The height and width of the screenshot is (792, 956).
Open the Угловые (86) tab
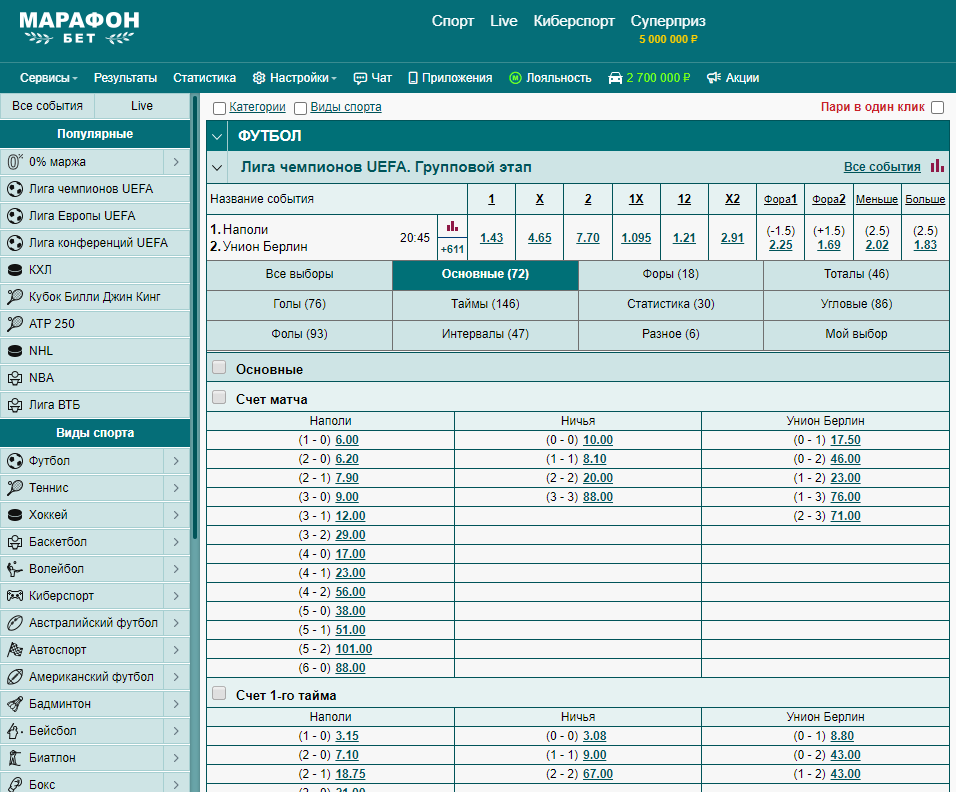(x=856, y=304)
